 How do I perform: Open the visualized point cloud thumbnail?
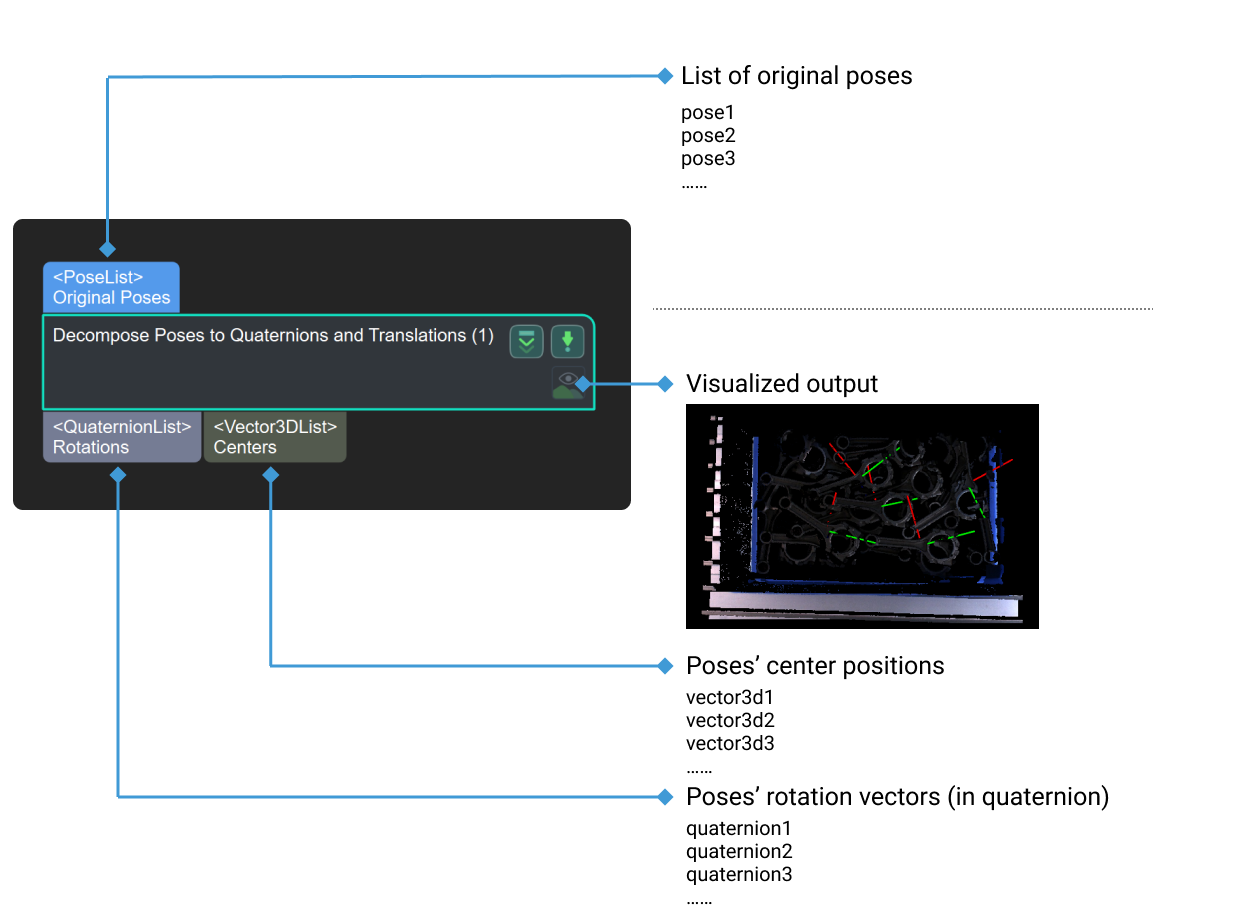(861, 516)
